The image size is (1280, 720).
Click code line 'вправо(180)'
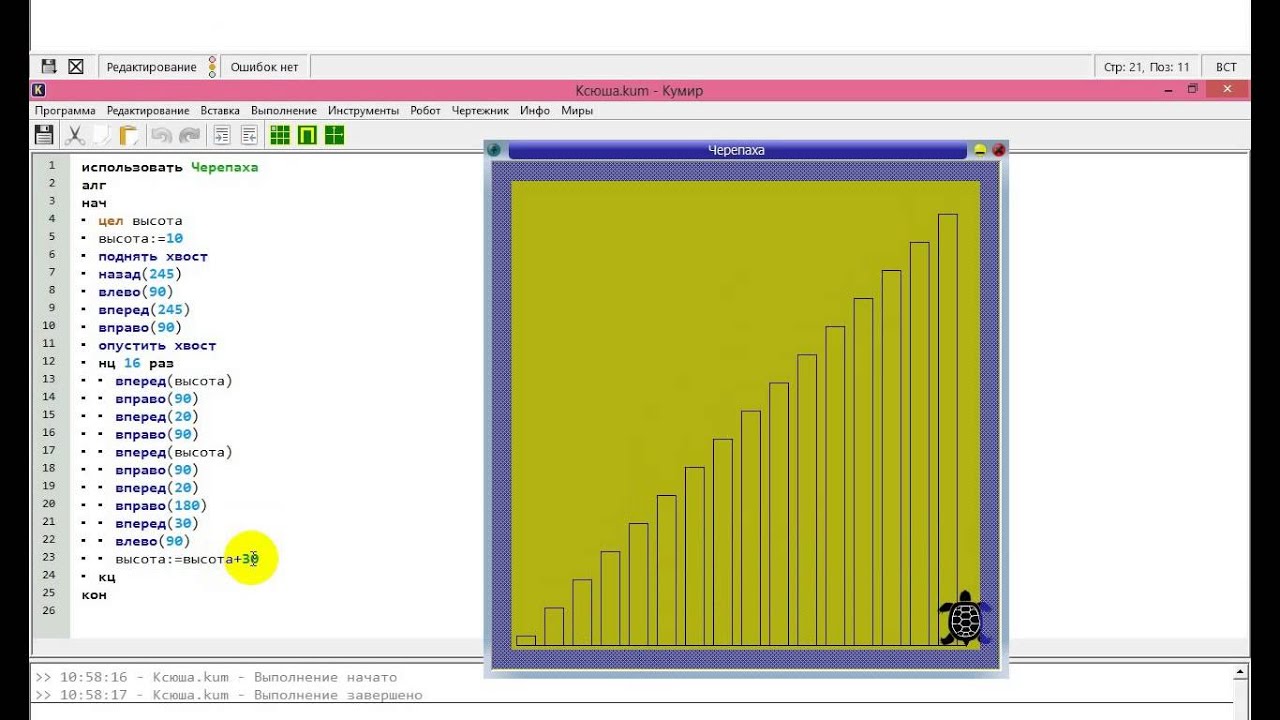click(161, 506)
